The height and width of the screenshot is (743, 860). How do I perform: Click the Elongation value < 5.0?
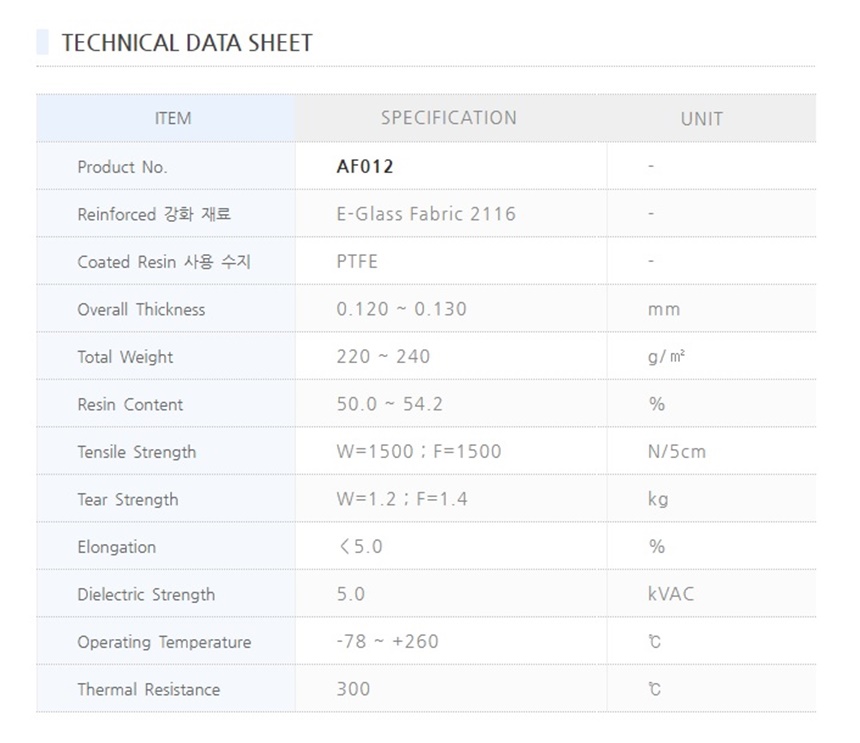[361, 547]
